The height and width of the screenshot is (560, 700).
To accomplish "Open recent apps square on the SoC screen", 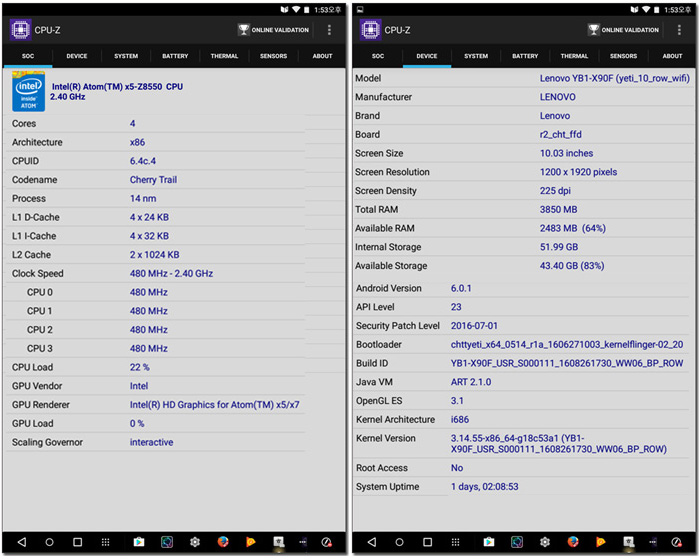I will tap(77, 542).
